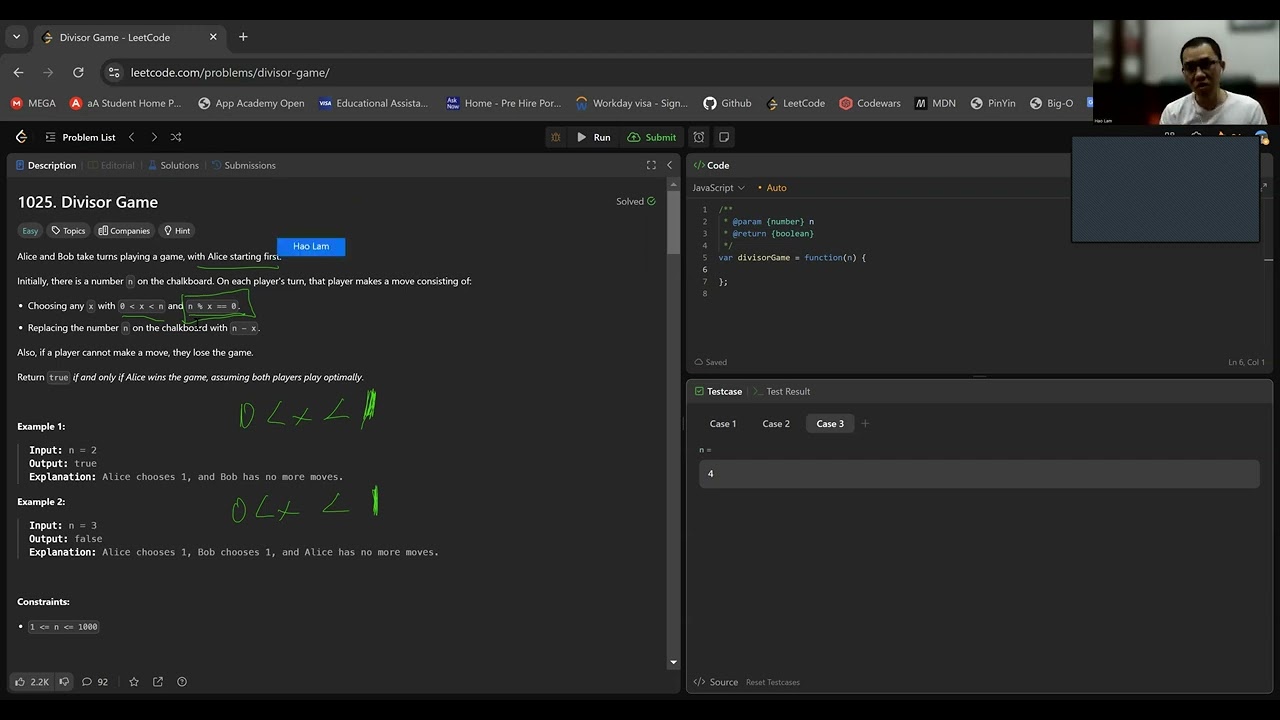This screenshot has width=1280, height=720.
Task: Select Case 2 testcase
Action: [x=776, y=424]
